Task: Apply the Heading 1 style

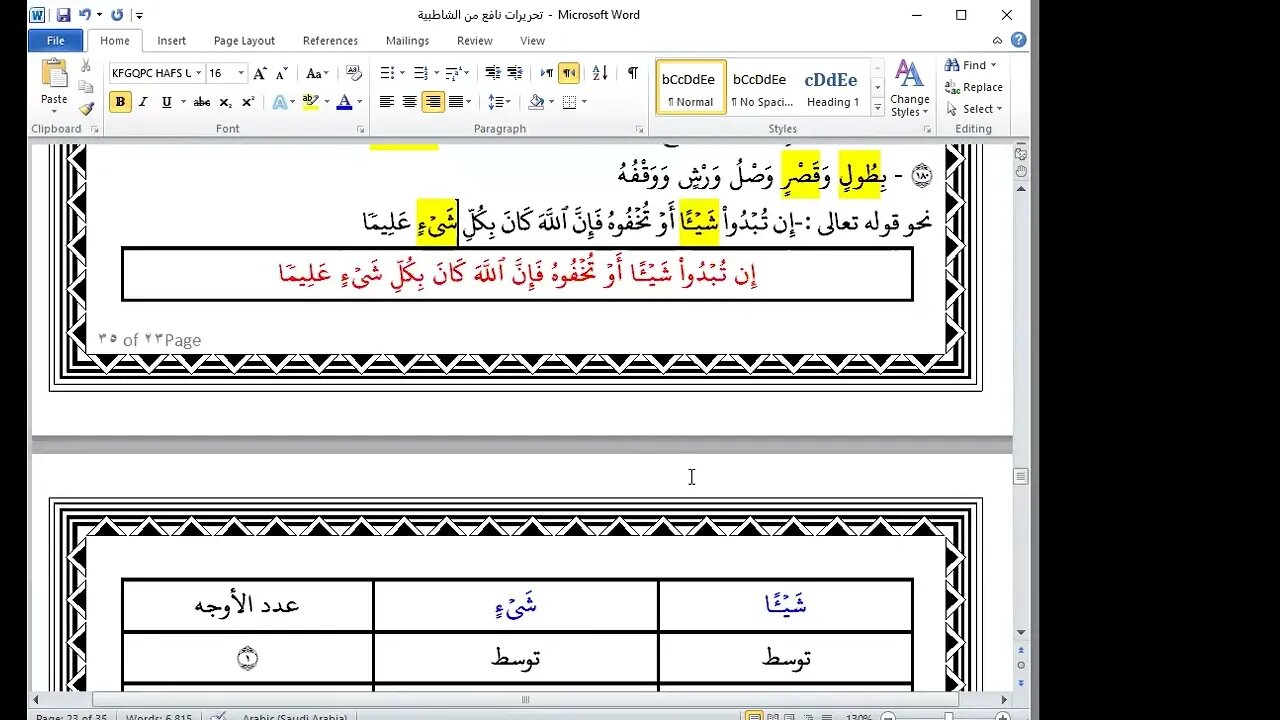Action: tap(832, 88)
